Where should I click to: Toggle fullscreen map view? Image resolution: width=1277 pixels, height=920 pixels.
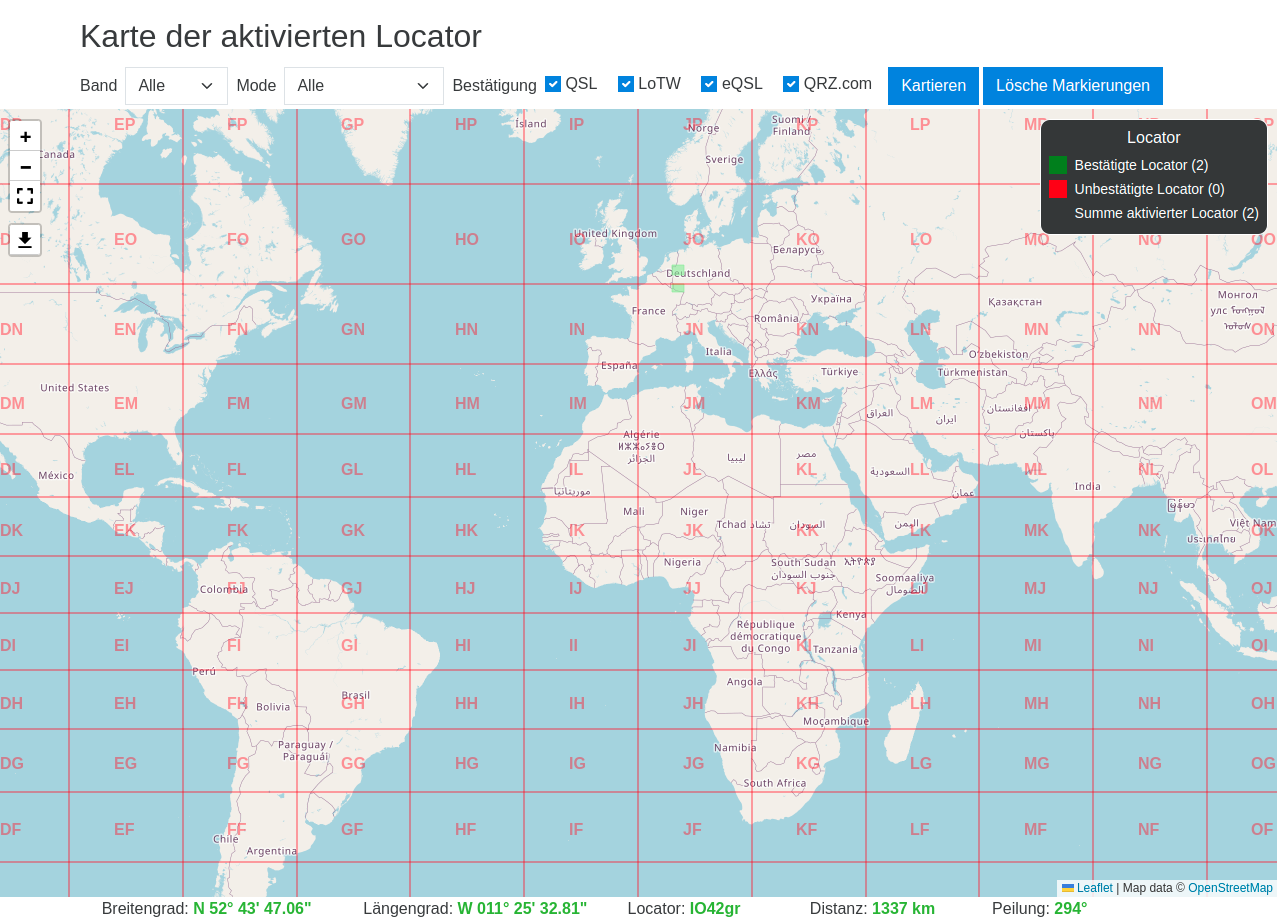(x=25, y=197)
